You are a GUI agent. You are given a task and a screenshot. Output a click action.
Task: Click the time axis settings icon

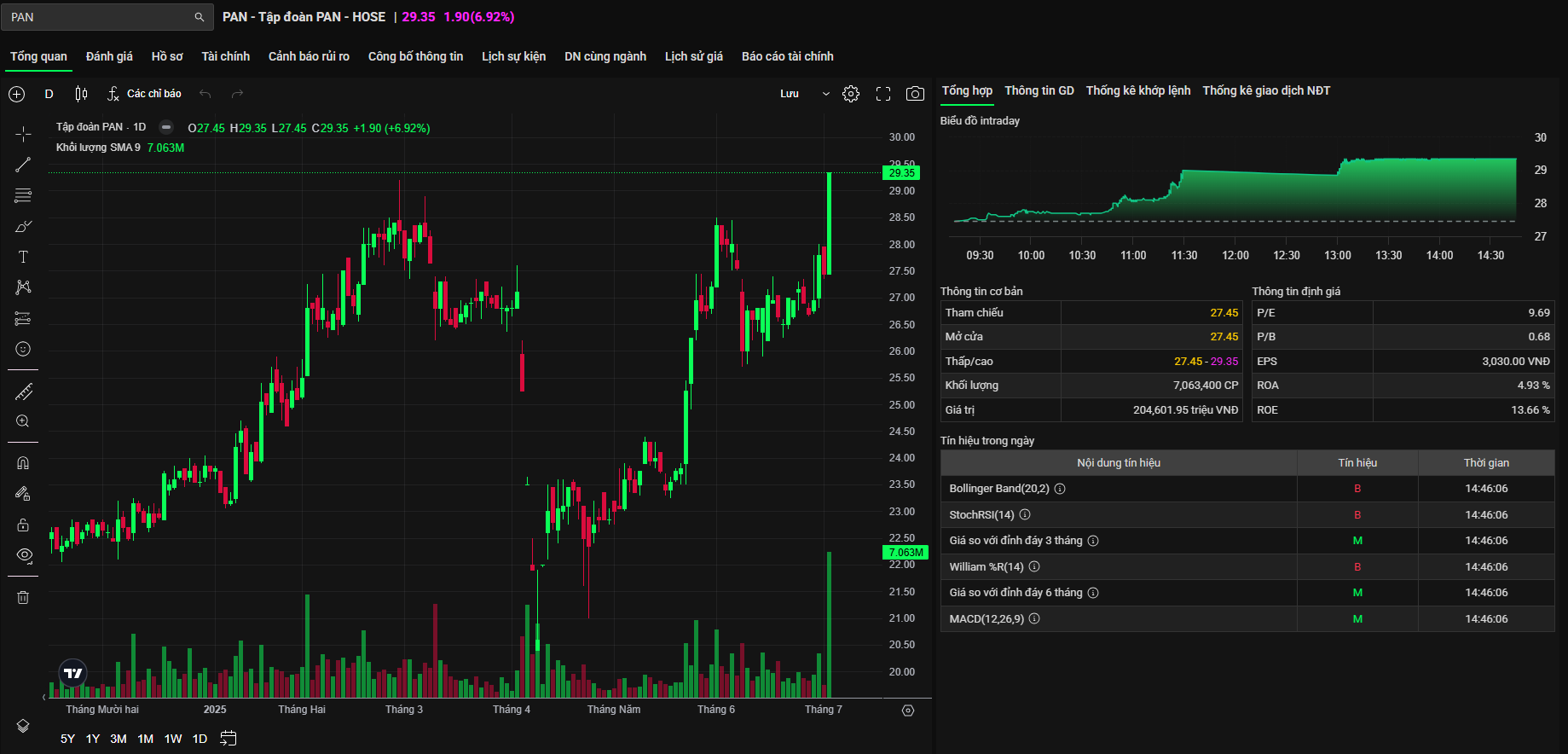point(908,710)
